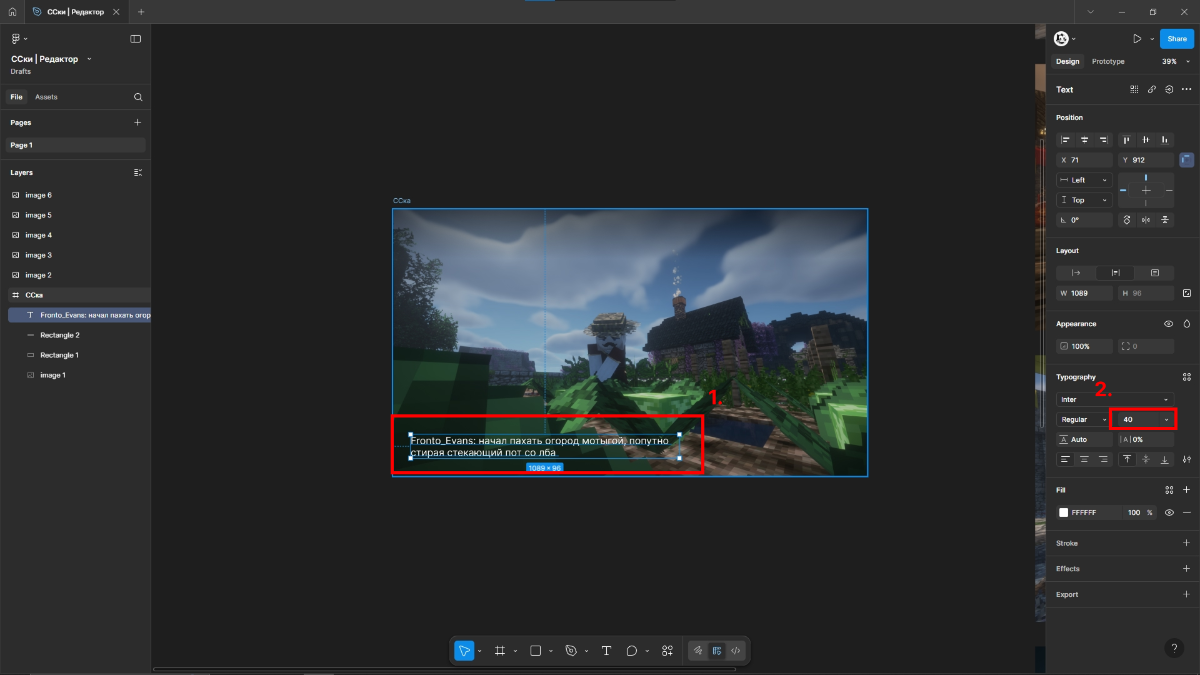The width and height of the screenshot is (1200, 675).
Task: Switch to the Assets tab
Action: 46,97
